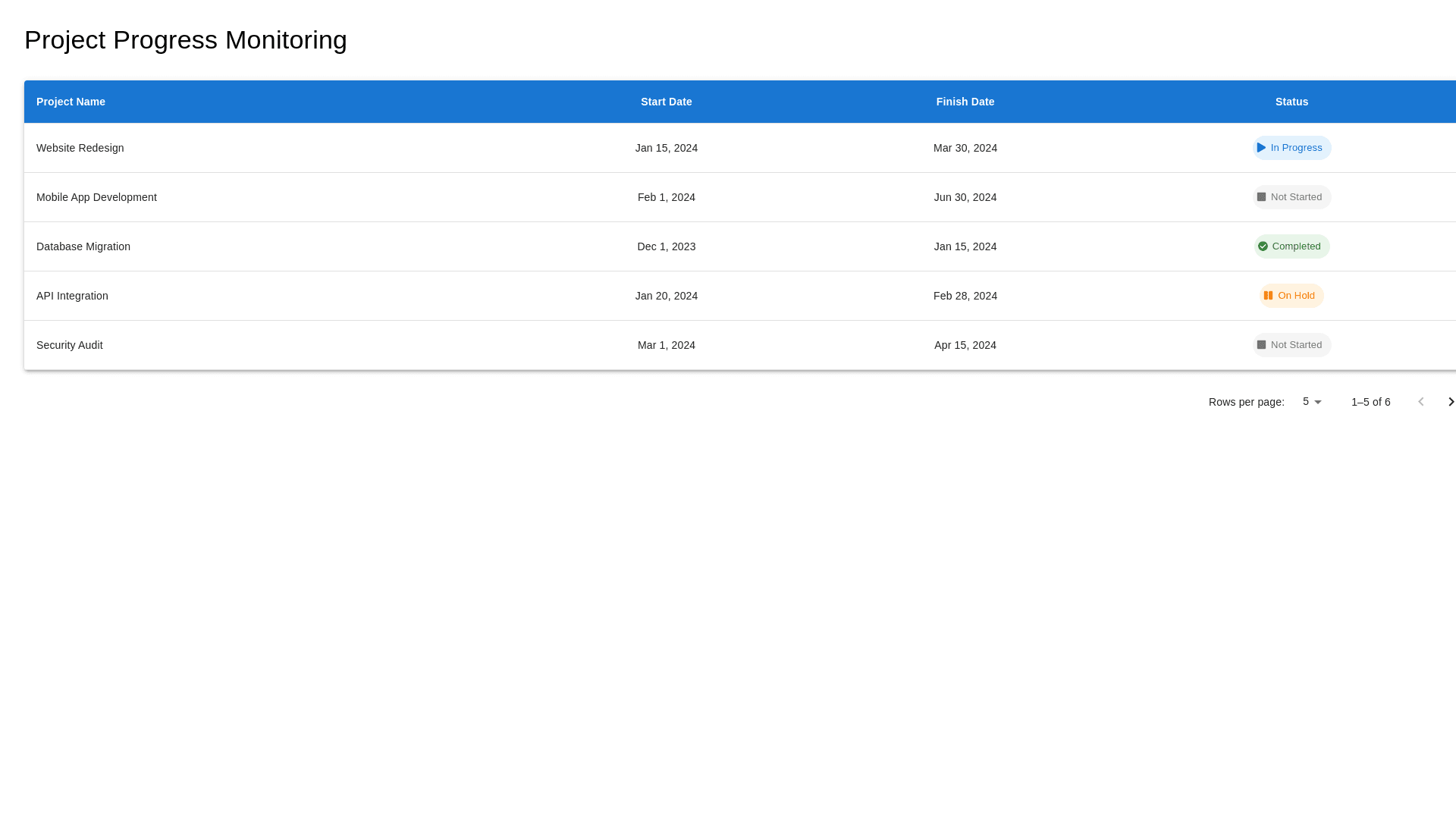Click the rows per page value 5
1456x819 pixels.
pos(1306,402)
